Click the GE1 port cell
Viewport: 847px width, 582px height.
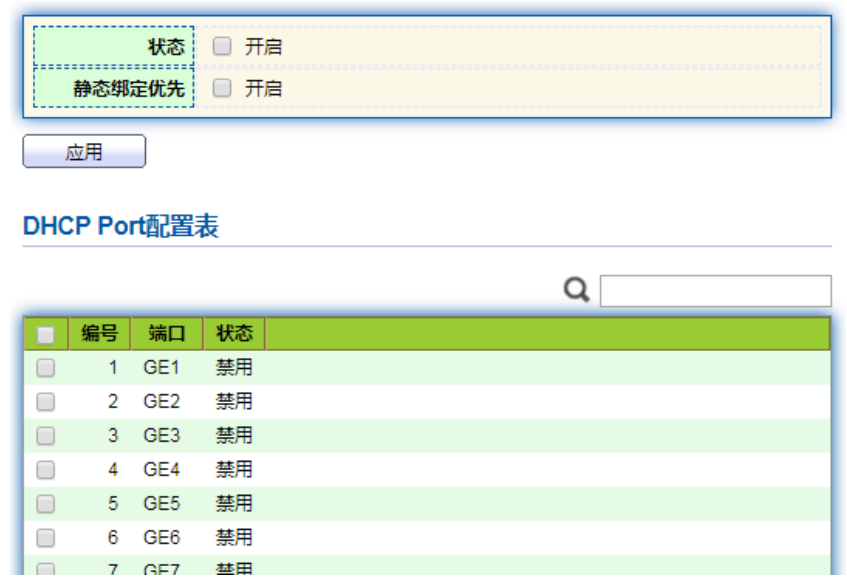click(x=161, y=368)
